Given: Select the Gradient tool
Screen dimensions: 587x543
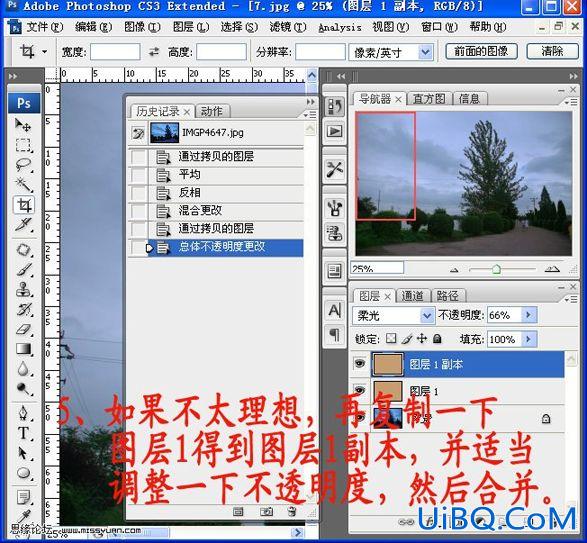Looking at the screenshot, I should [23, 349].
